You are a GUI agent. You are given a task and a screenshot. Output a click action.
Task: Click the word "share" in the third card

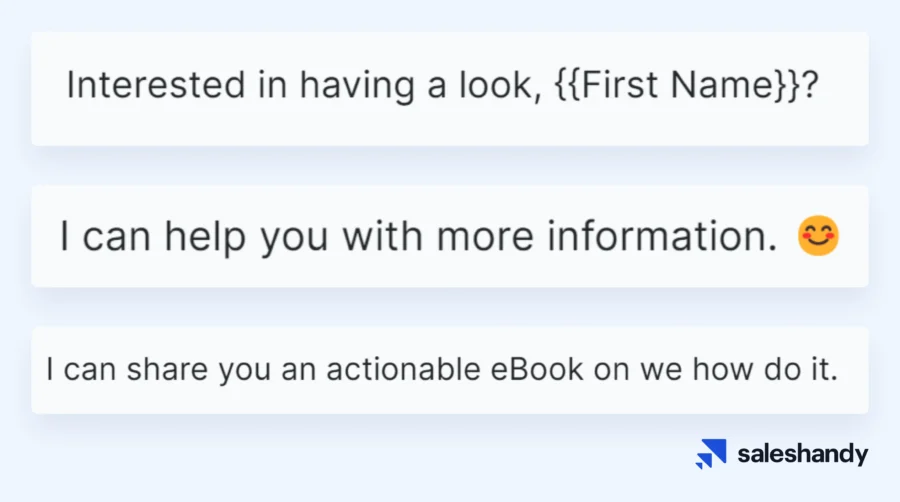[x=172, y=370]
